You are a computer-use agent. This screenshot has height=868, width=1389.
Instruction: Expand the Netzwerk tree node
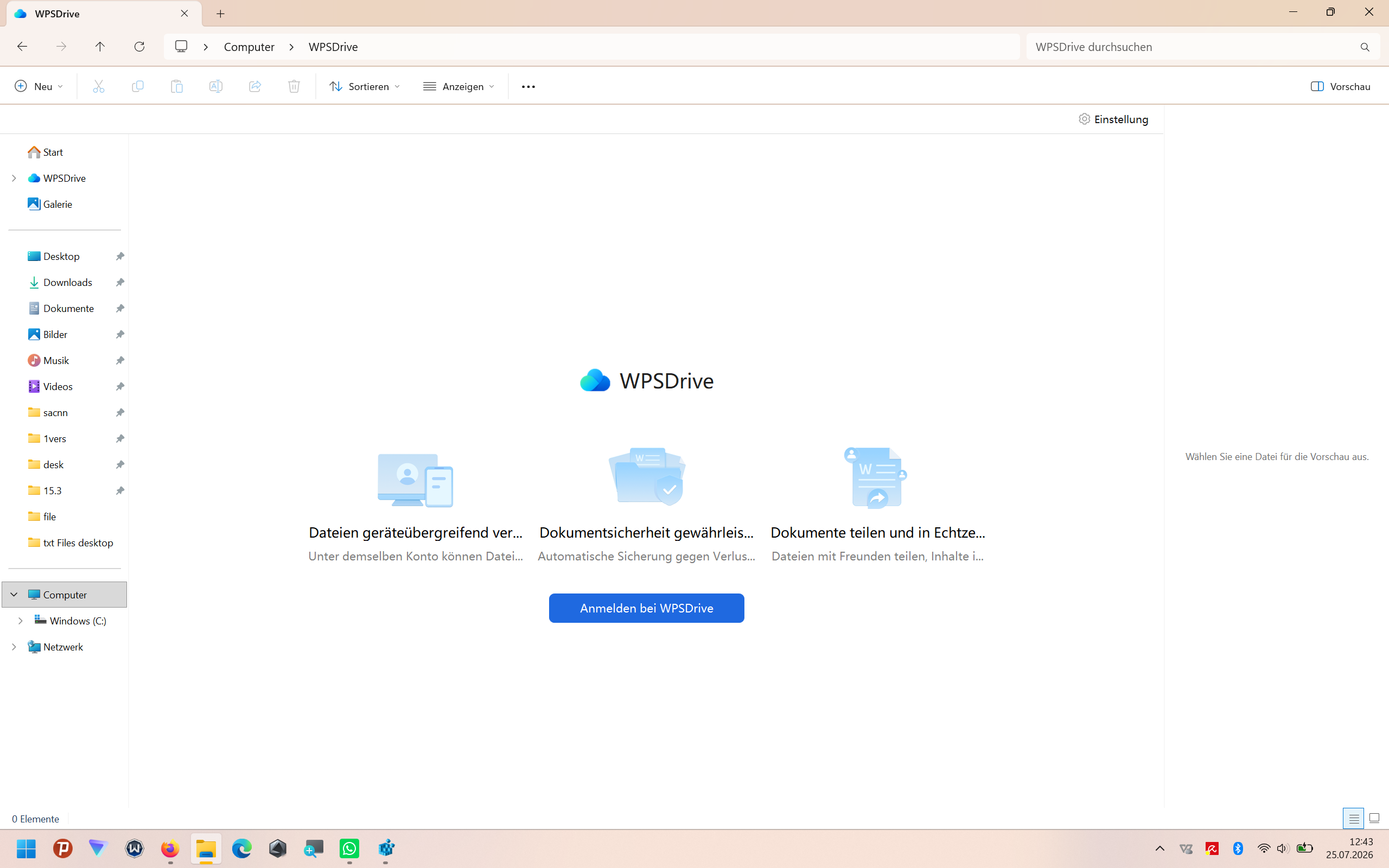tap(14, 647)
